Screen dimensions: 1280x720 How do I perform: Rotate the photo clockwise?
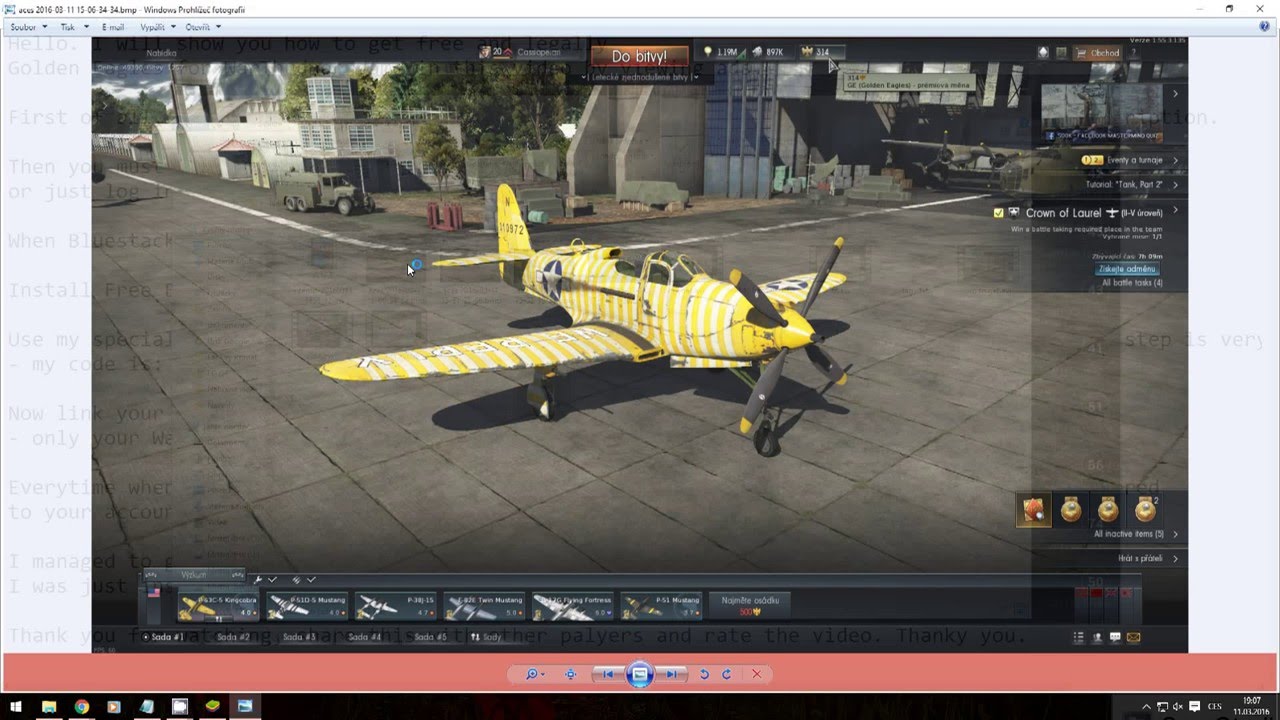pyautogui.click(x=727, y=674)
